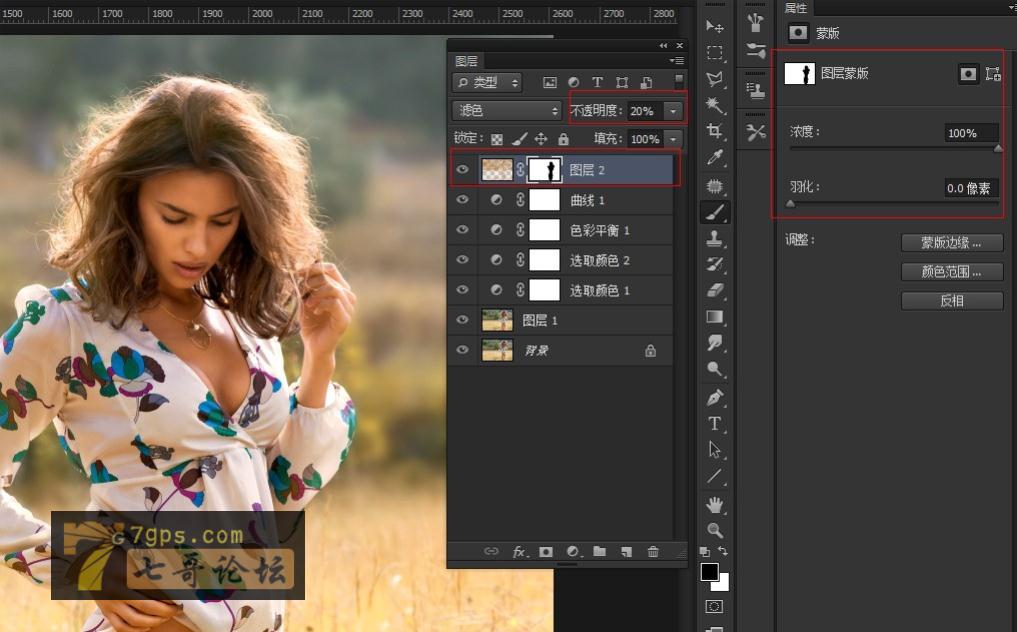Image resolution: width=1017 pixels, height=632 pixels.
Task: Select the Smudge tool
Action: [715, 343]
